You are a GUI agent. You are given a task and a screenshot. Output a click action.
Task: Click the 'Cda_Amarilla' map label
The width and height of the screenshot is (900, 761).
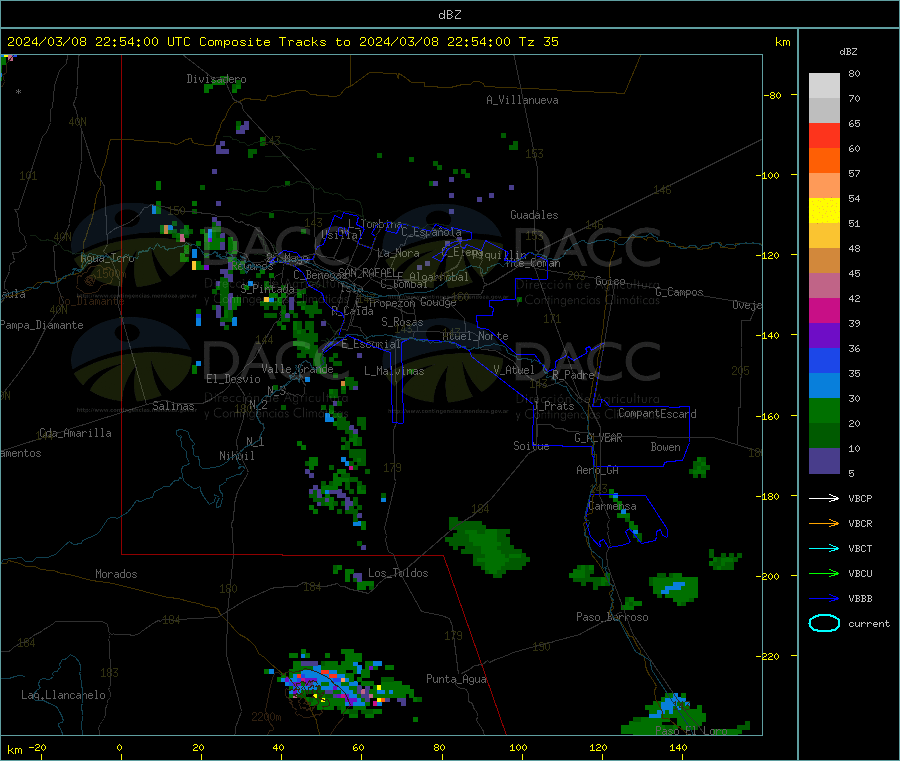[75, 433]
